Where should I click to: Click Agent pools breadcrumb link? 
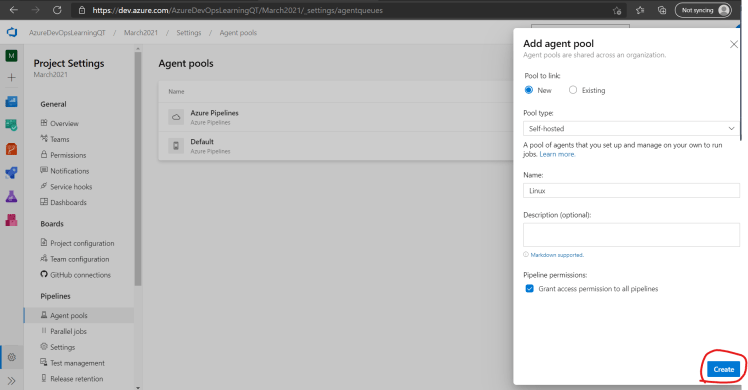238,33
